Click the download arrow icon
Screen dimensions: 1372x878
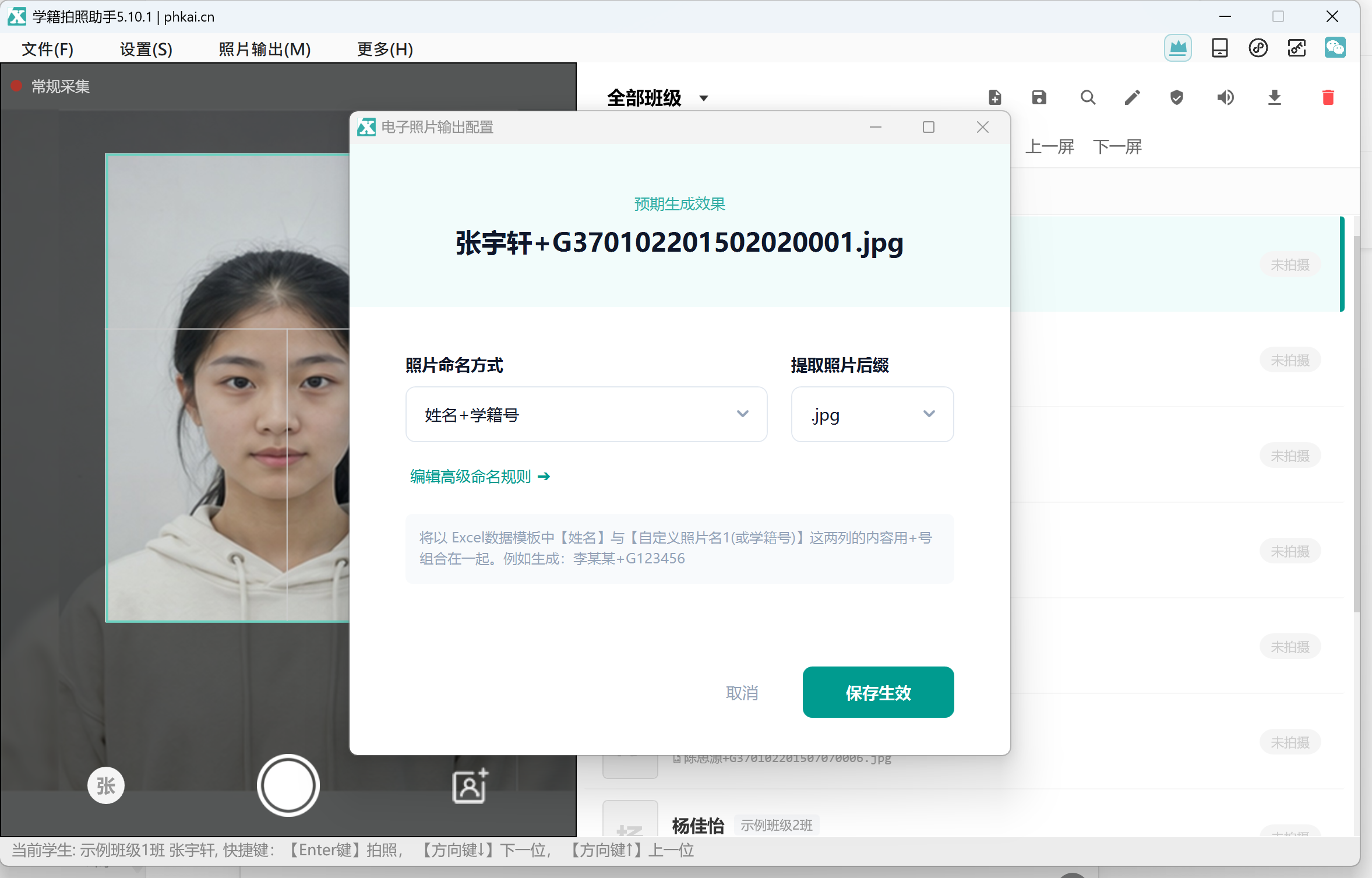tap(1275, 97)
